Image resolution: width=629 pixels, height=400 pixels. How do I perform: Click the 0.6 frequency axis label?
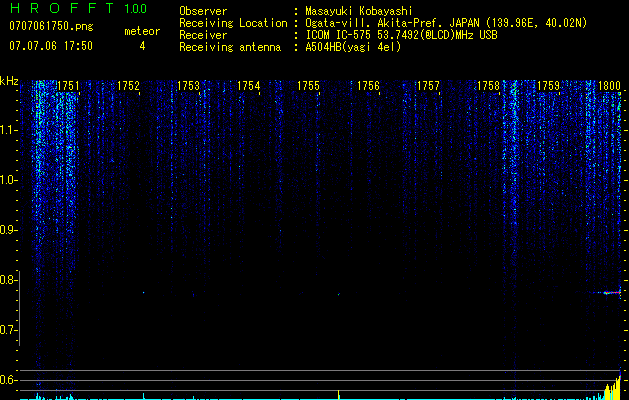pyautogui.click(x=8, y=380)
